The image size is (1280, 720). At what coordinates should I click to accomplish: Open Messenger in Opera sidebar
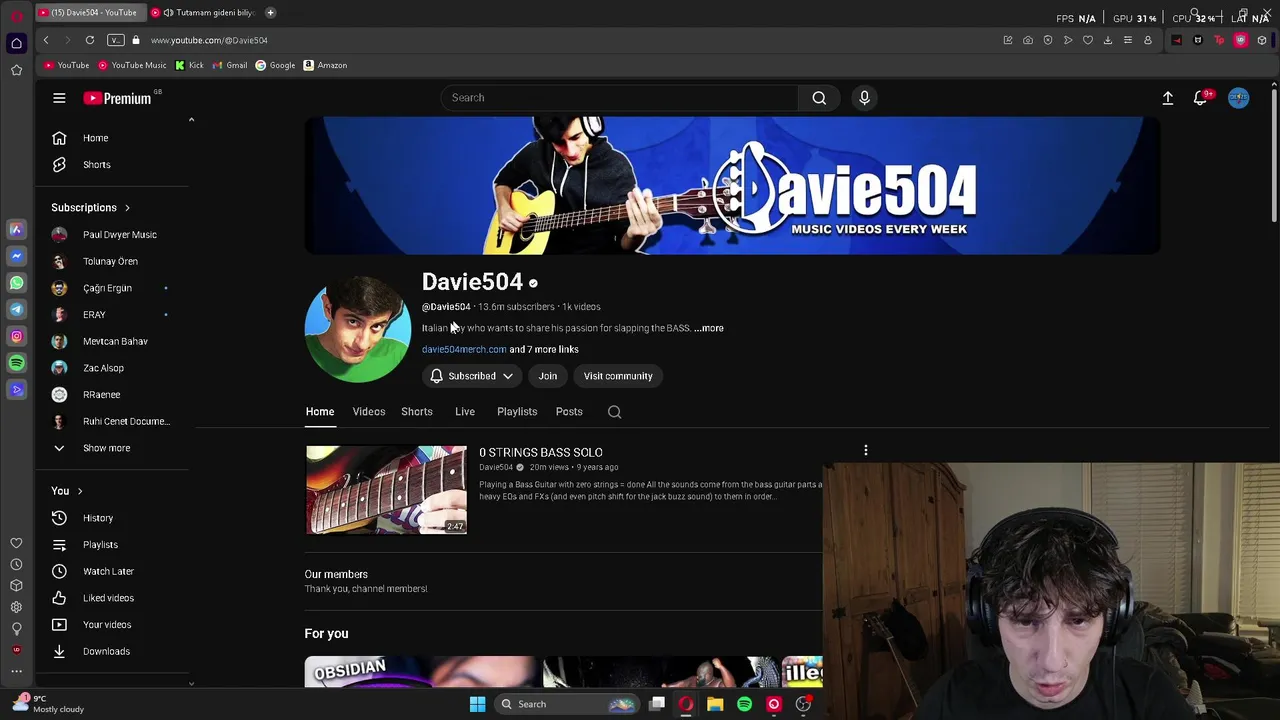pyautogui.click(x=16, y=256)
